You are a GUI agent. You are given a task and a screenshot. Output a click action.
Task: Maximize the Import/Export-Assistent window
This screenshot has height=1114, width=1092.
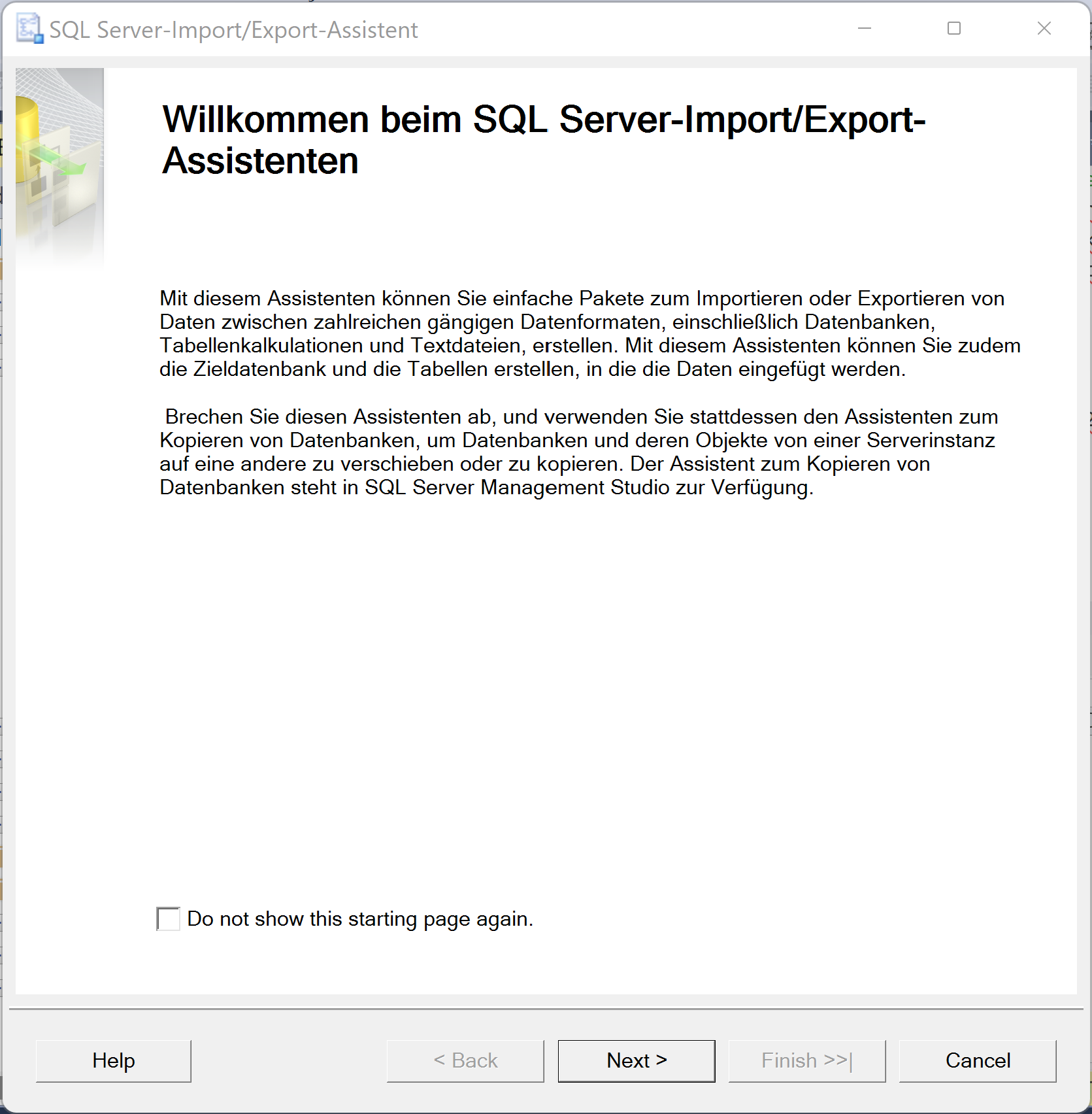point(954,29)
